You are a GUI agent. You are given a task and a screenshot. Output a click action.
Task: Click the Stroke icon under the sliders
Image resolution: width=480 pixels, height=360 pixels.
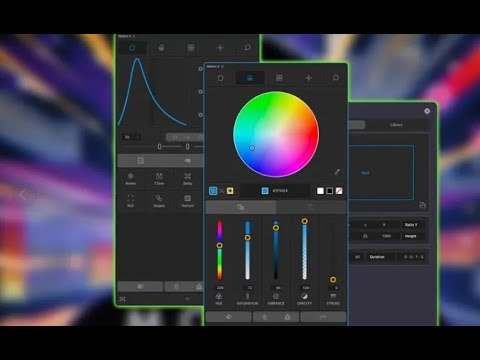pyautogui.click(x=333, y=296)
